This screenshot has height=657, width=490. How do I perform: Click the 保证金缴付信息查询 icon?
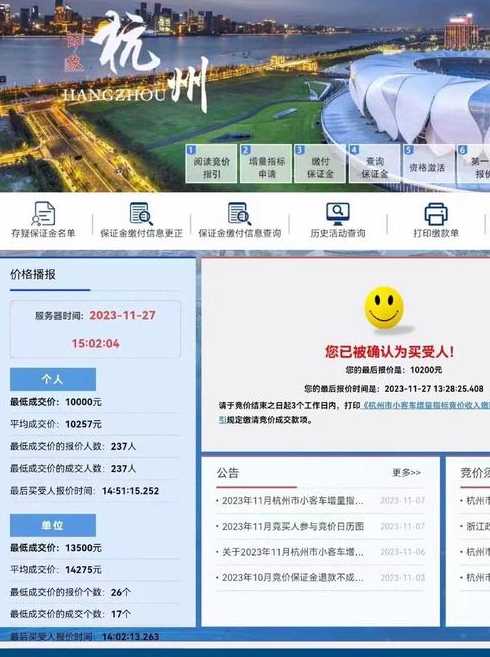[x=239, y=214]
